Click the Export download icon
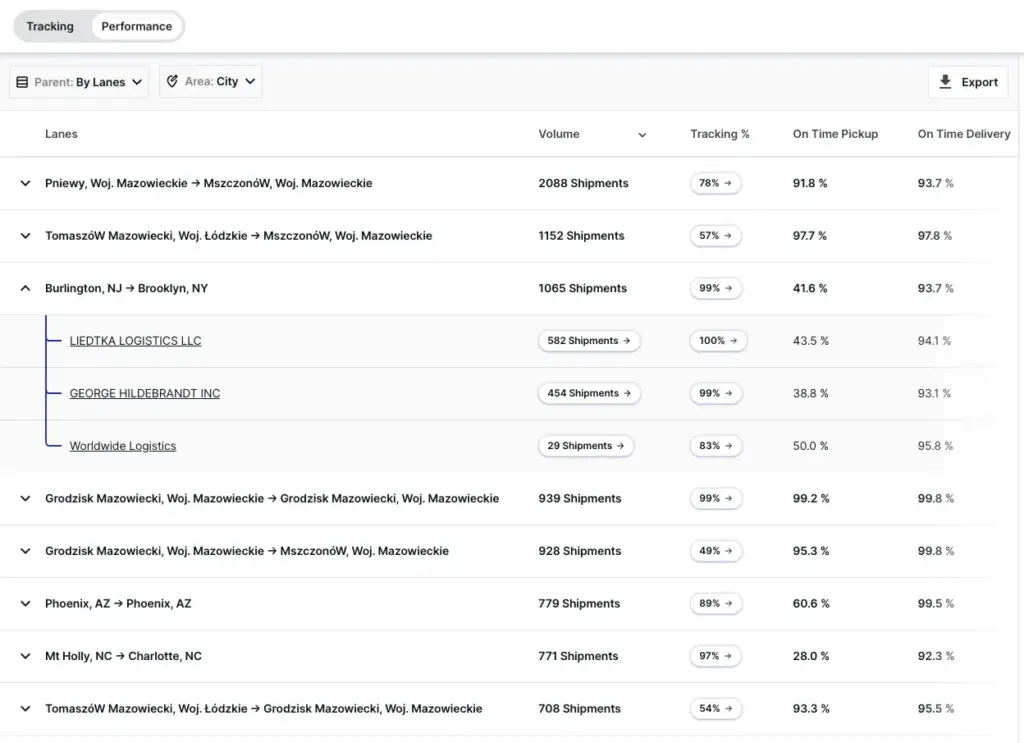1024x743 pixels. click(x=945, y=82)
